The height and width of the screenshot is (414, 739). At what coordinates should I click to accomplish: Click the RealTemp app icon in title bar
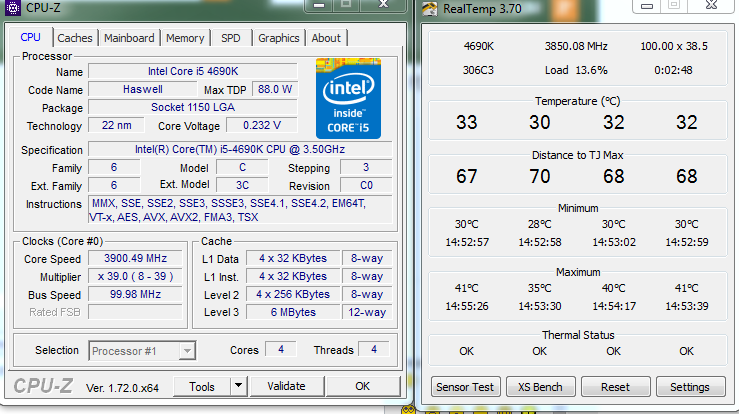click(x=429, y=8)
